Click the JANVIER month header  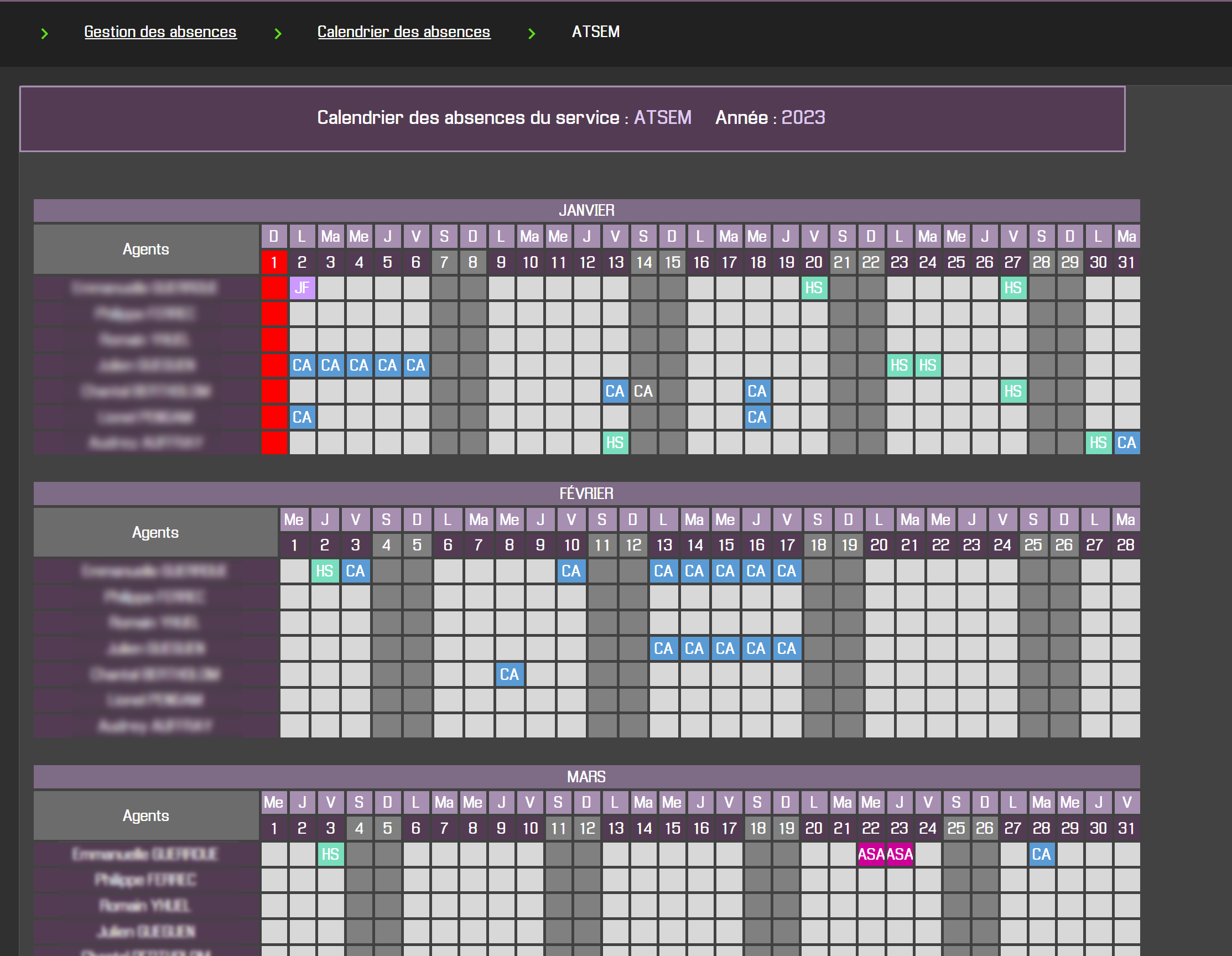(x=586, y=210)
